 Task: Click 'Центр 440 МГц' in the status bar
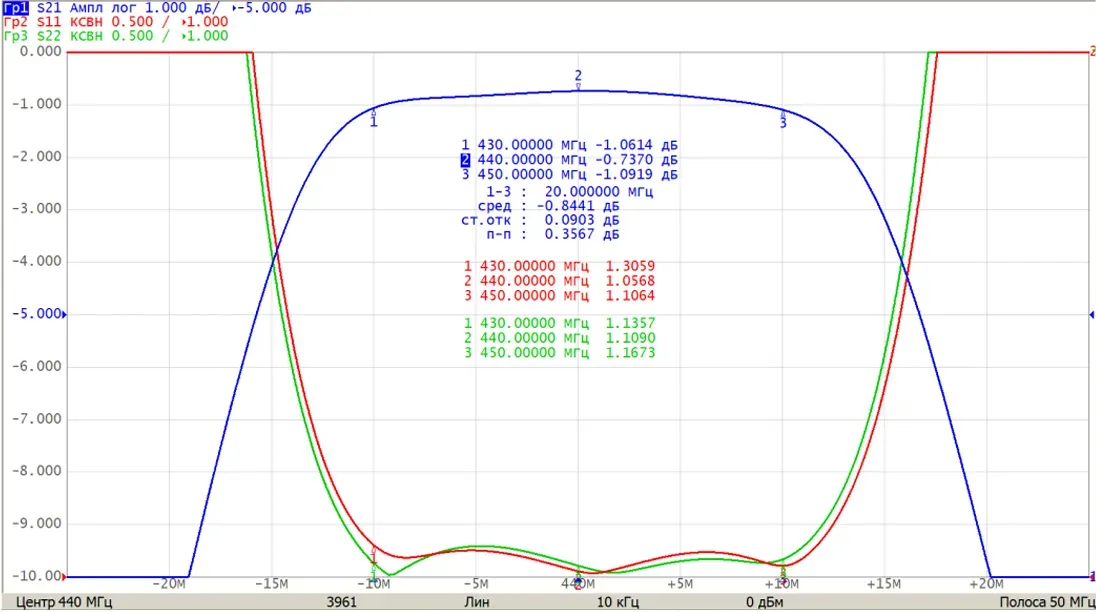64,602
